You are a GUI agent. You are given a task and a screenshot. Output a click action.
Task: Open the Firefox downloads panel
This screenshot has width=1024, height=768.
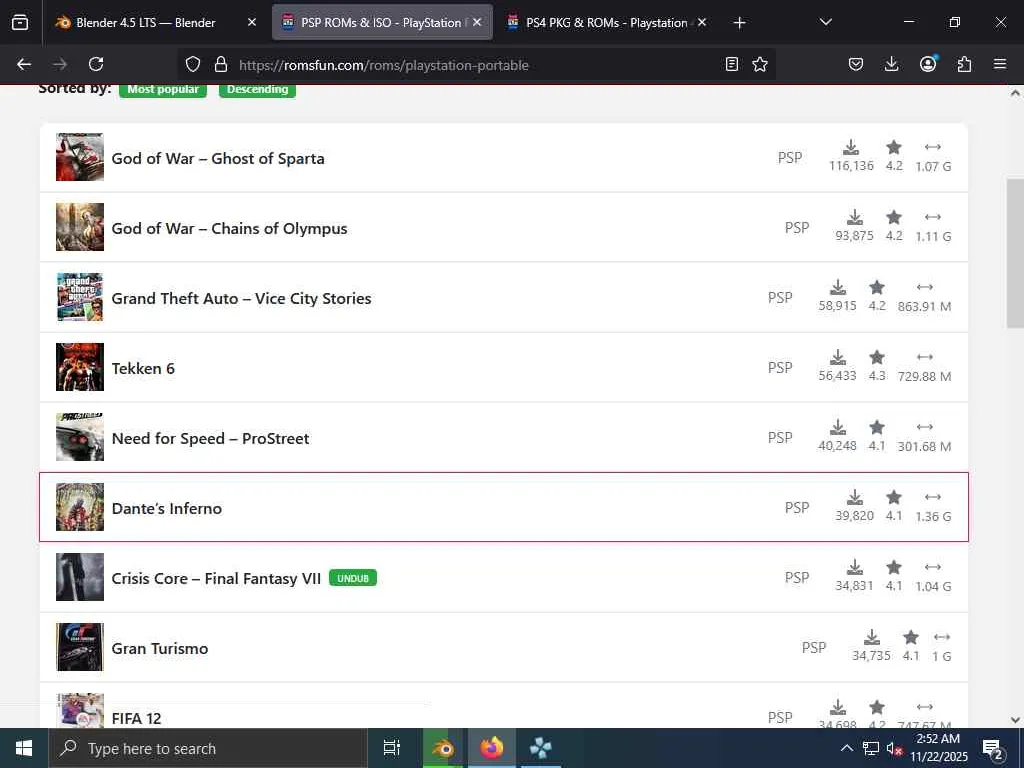891,64
